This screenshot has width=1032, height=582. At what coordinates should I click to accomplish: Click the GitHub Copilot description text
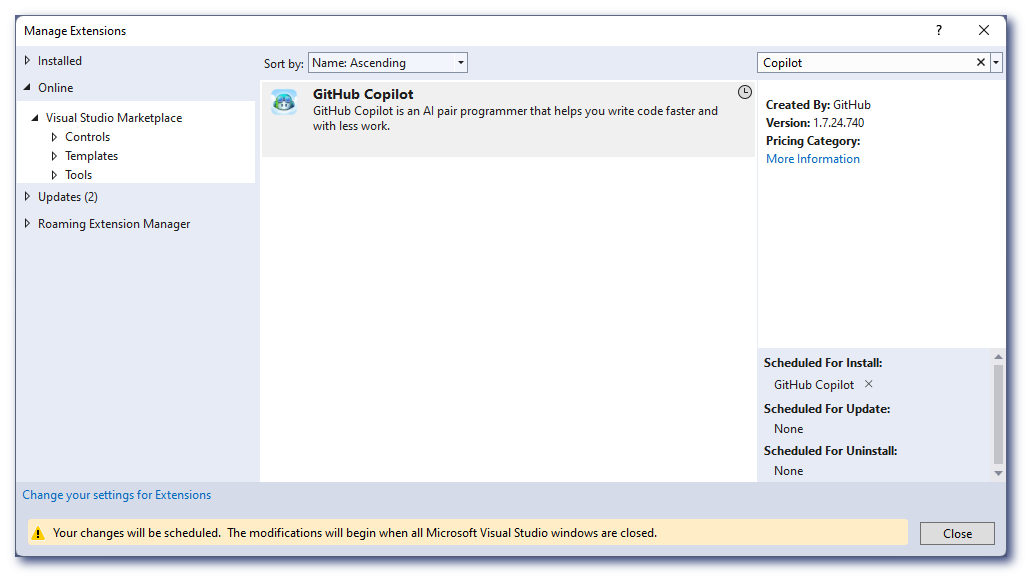[x=515, y=119]
